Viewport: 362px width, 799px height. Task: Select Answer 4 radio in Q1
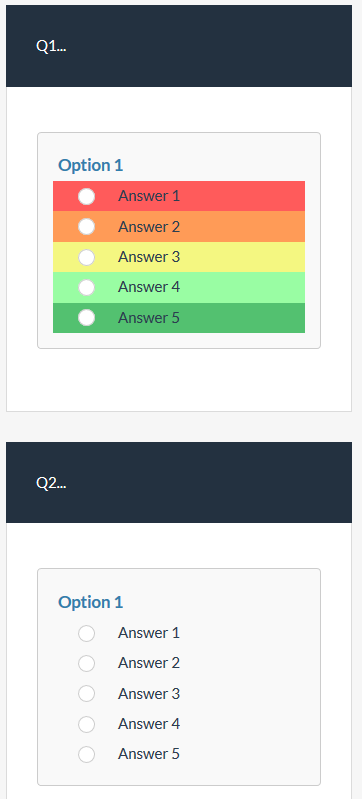point(86,287)
